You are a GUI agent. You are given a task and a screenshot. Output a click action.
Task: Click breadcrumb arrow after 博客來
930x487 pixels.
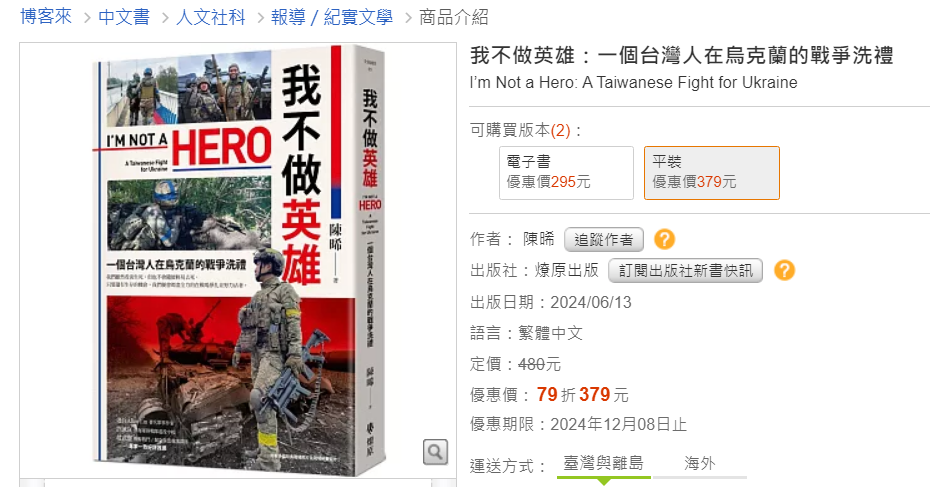(x=87, y=18)
